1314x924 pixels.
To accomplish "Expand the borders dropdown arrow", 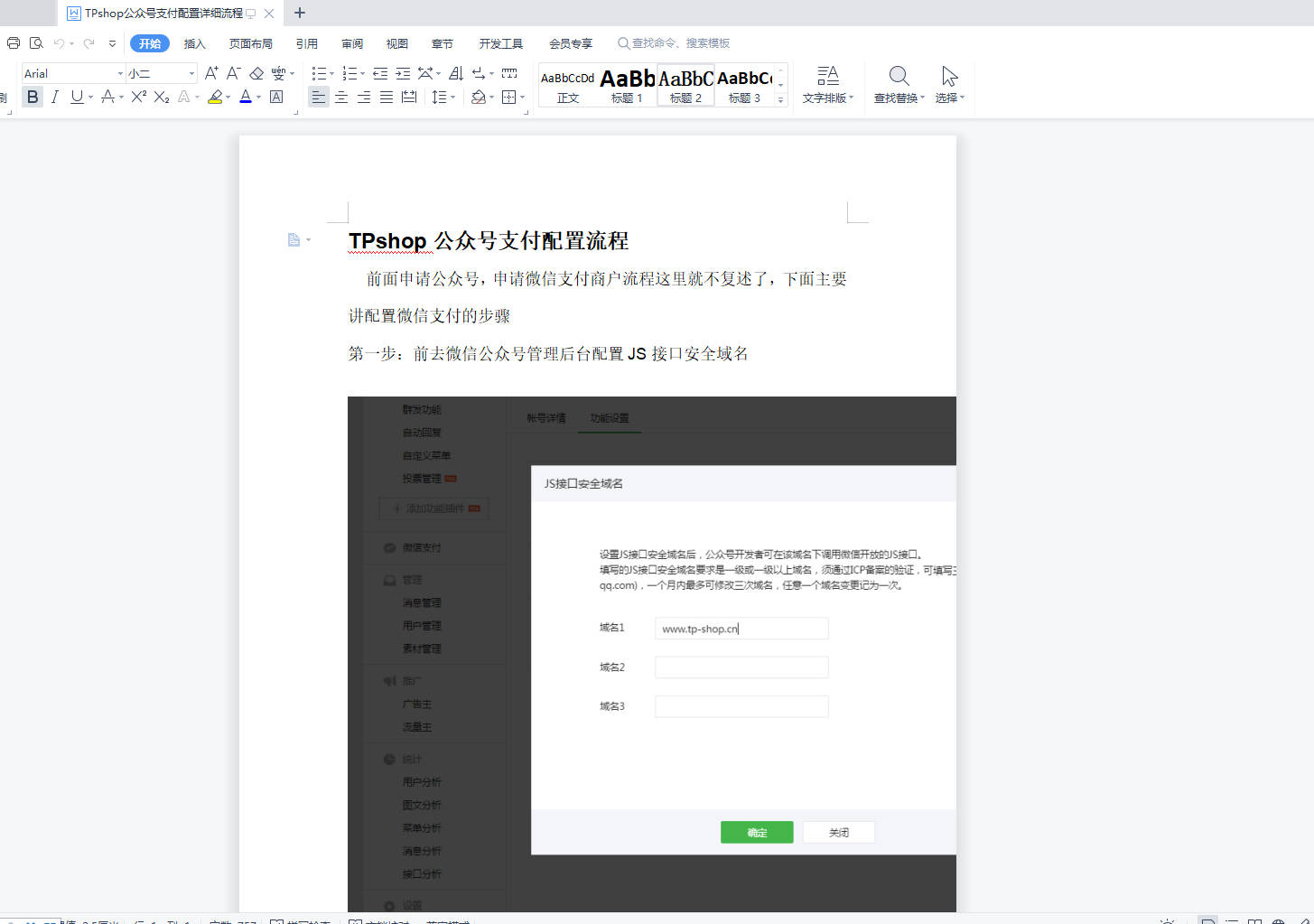I will point(522,98).
